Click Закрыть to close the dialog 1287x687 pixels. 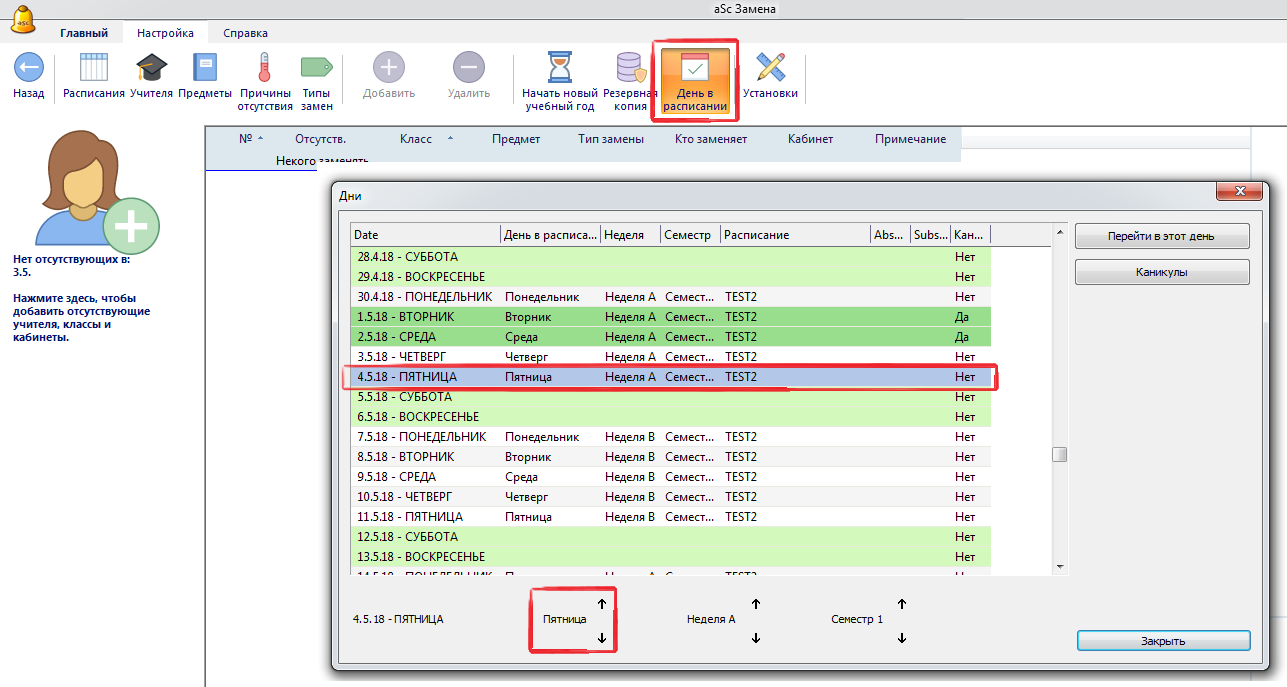click(x=1163, y=641)
